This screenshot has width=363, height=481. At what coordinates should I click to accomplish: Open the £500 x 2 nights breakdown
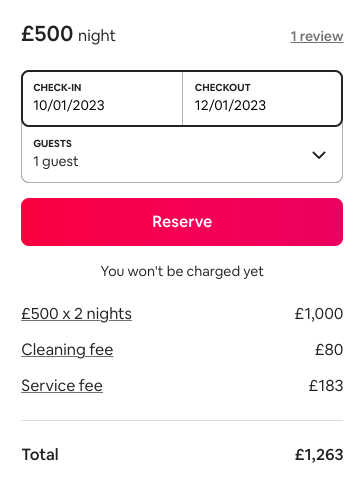77,314
